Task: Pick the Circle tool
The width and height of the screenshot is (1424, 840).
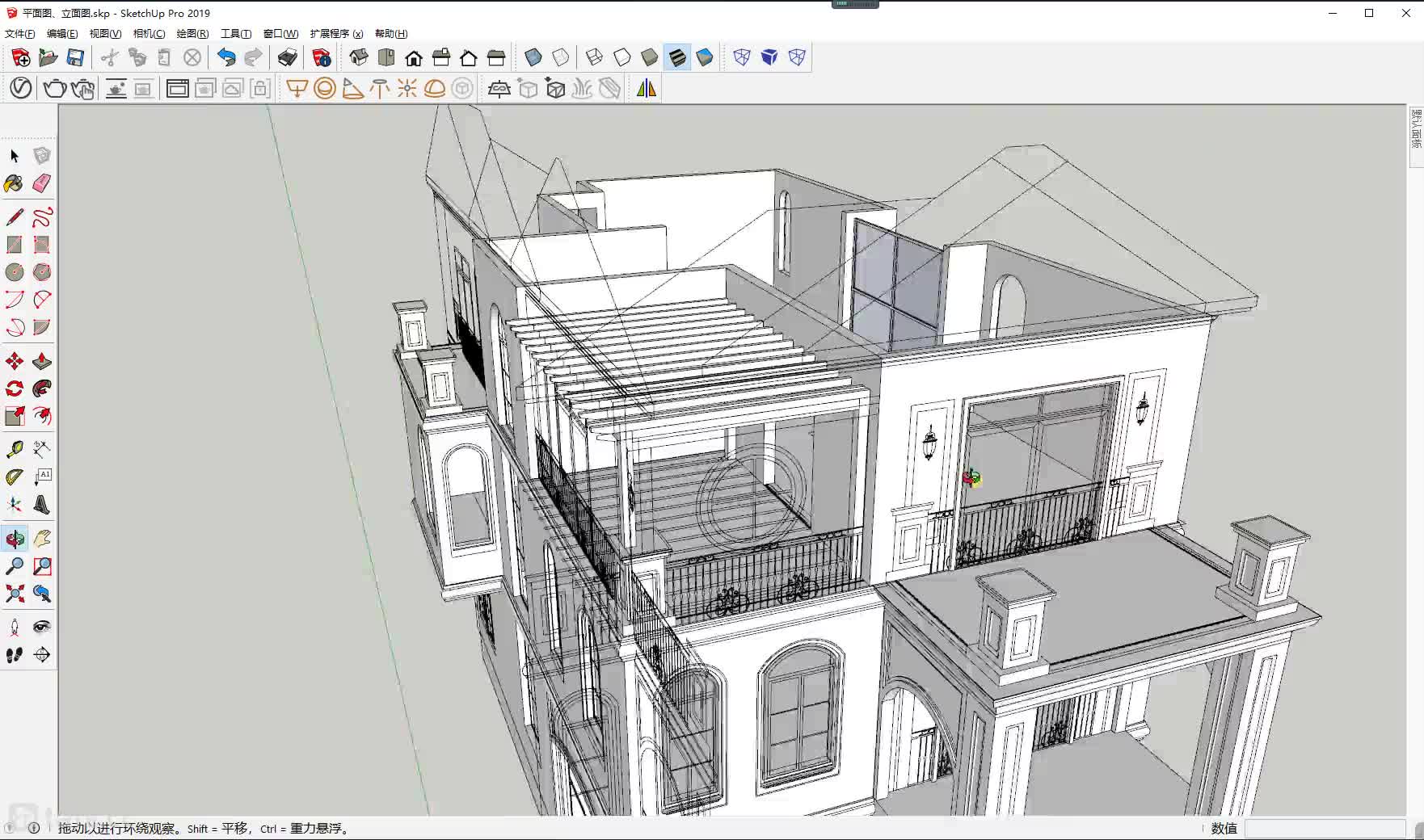Action: (x=15, y=272)
